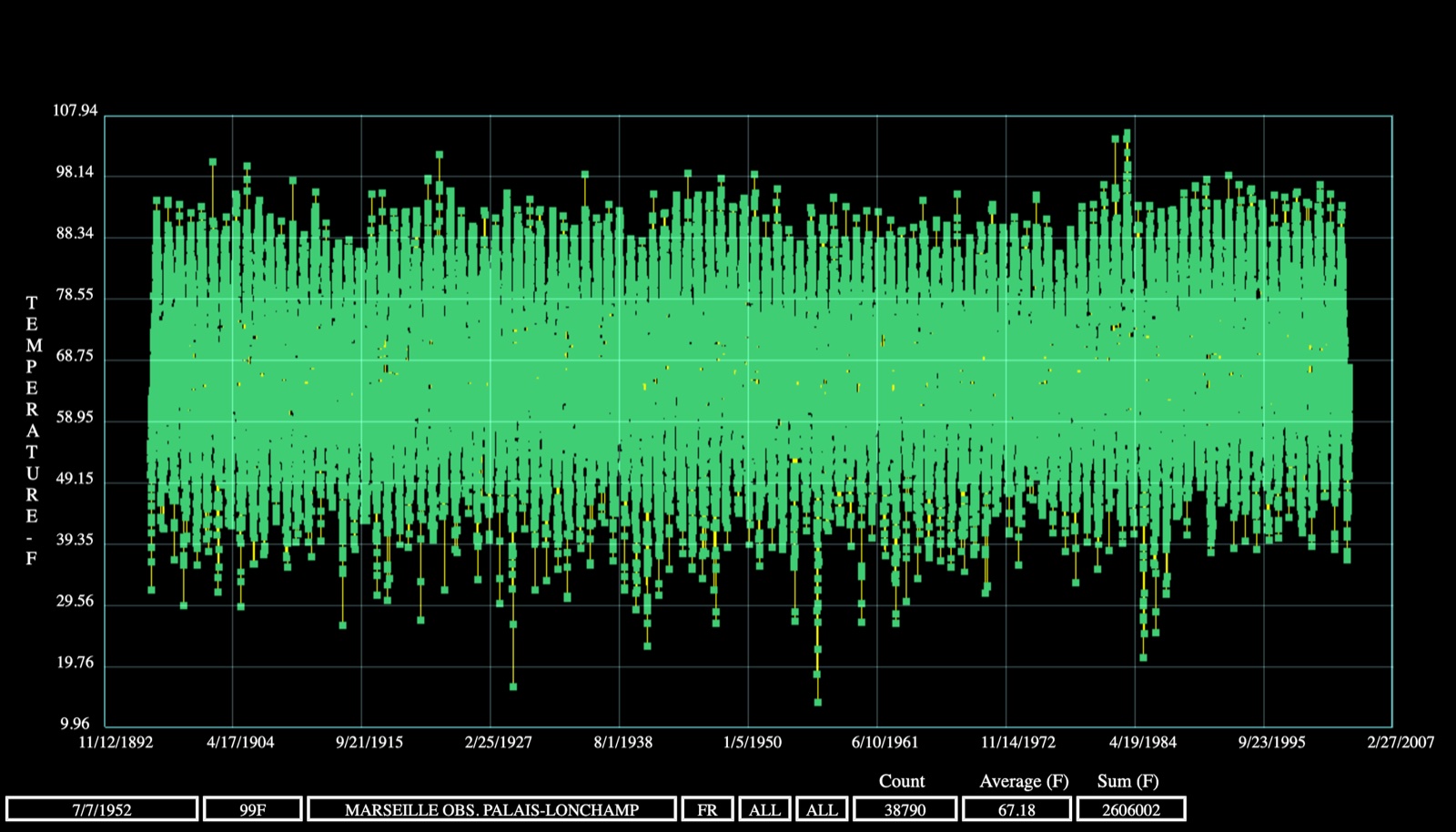Click y-axis value 78.55
Screen dimensions: 1456x832
75,295
